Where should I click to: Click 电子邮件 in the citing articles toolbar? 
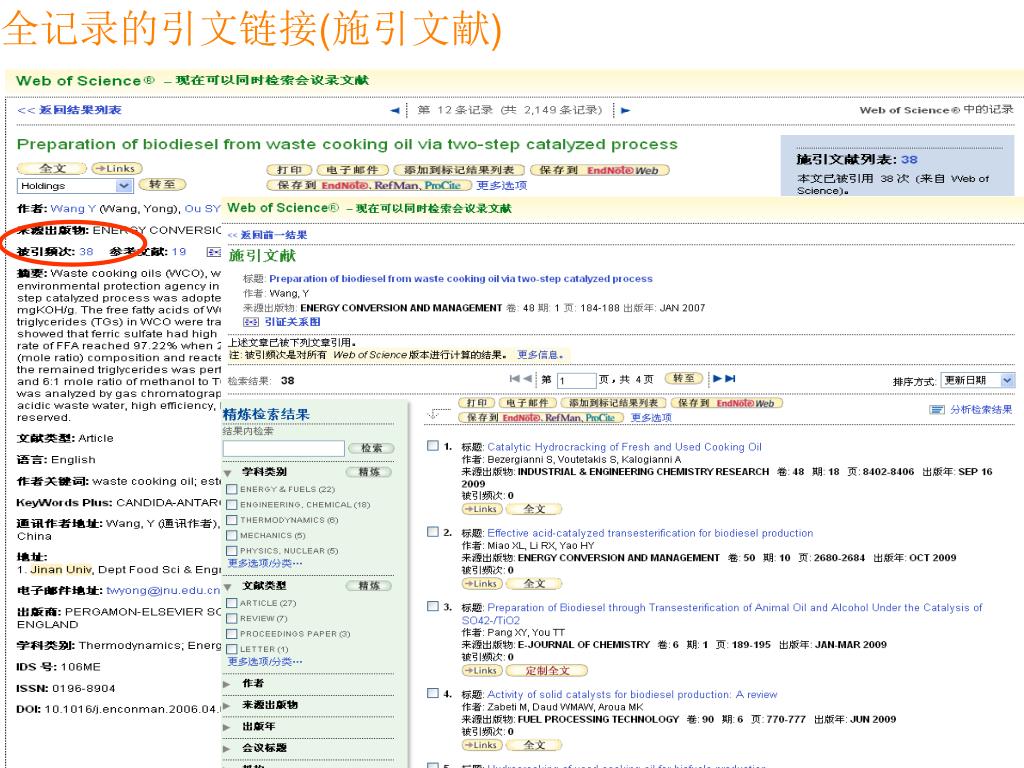tap(527, 403)
